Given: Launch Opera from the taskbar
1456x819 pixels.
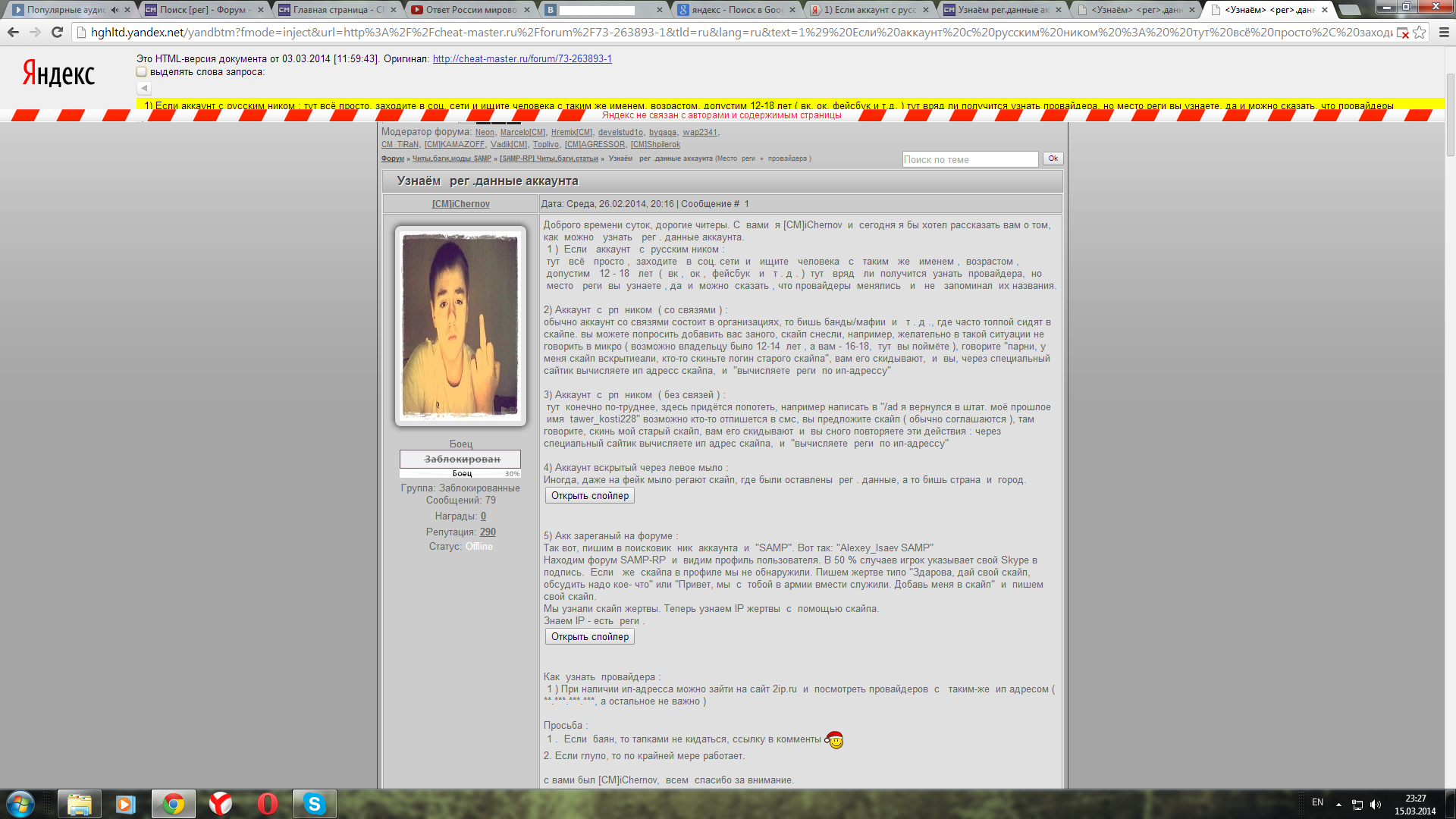Looking at the screenshot, I should [x=267, y=804].
